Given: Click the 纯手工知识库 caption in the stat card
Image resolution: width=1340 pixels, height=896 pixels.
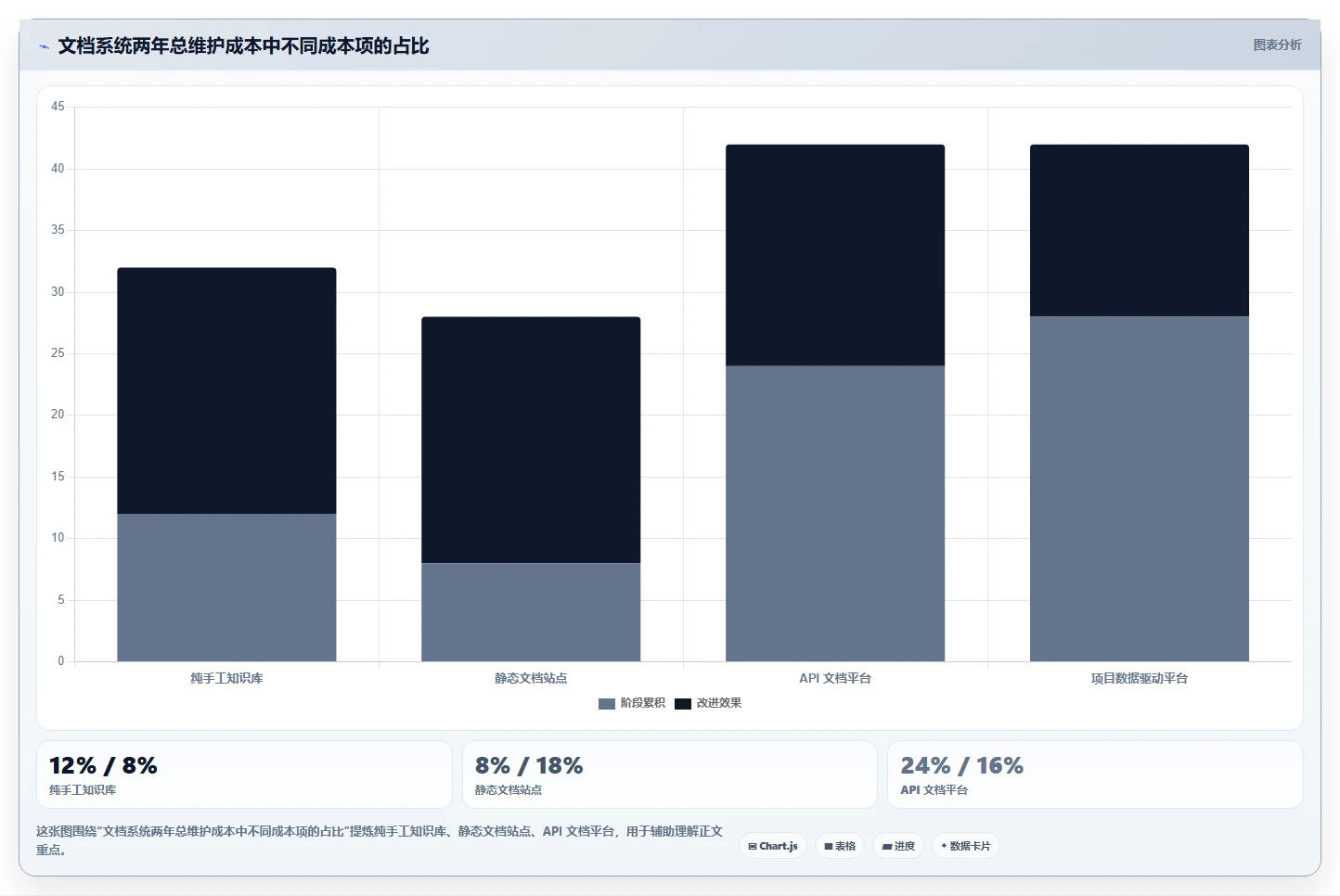Looking at the screenshot, I should (x=83, y=790).
